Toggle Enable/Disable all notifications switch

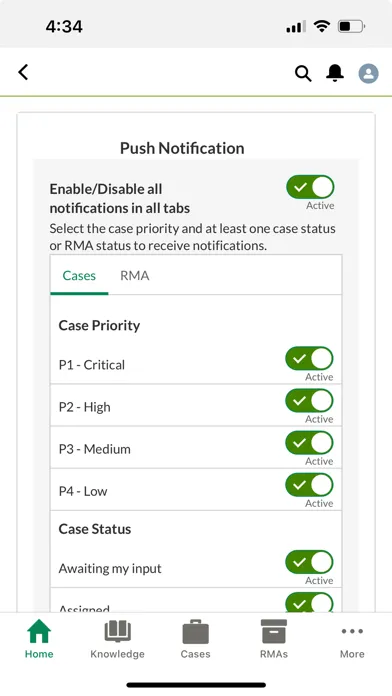[310, 187]
